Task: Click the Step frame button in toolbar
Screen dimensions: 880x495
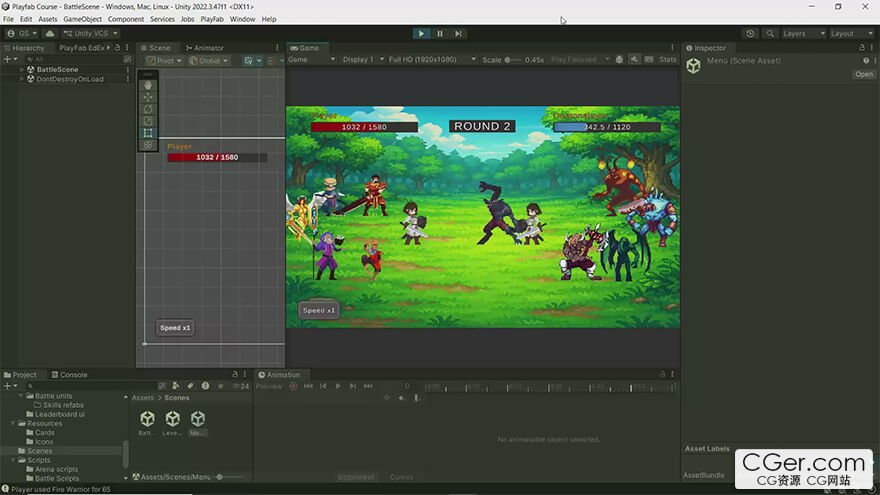Action: pos(459,34)
